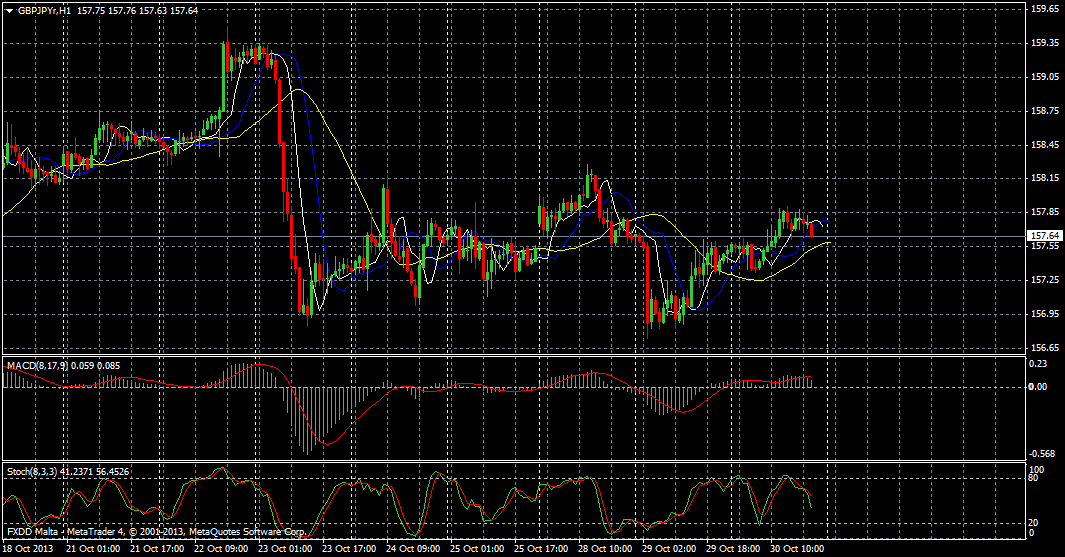Click the 158.45 price axis label

pos(1045,145)
